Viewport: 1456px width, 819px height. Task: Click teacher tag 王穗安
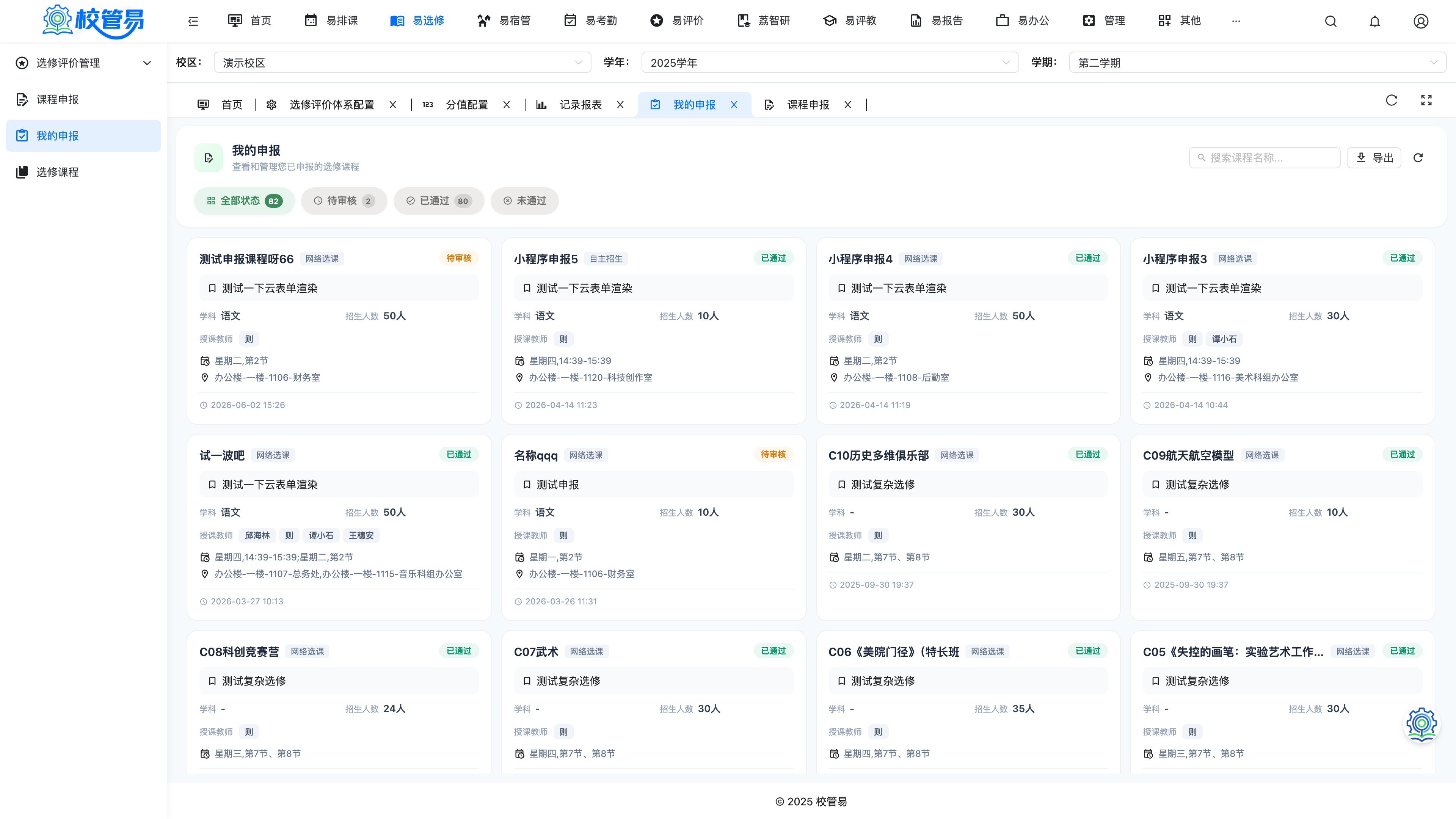tap(361, 535)
